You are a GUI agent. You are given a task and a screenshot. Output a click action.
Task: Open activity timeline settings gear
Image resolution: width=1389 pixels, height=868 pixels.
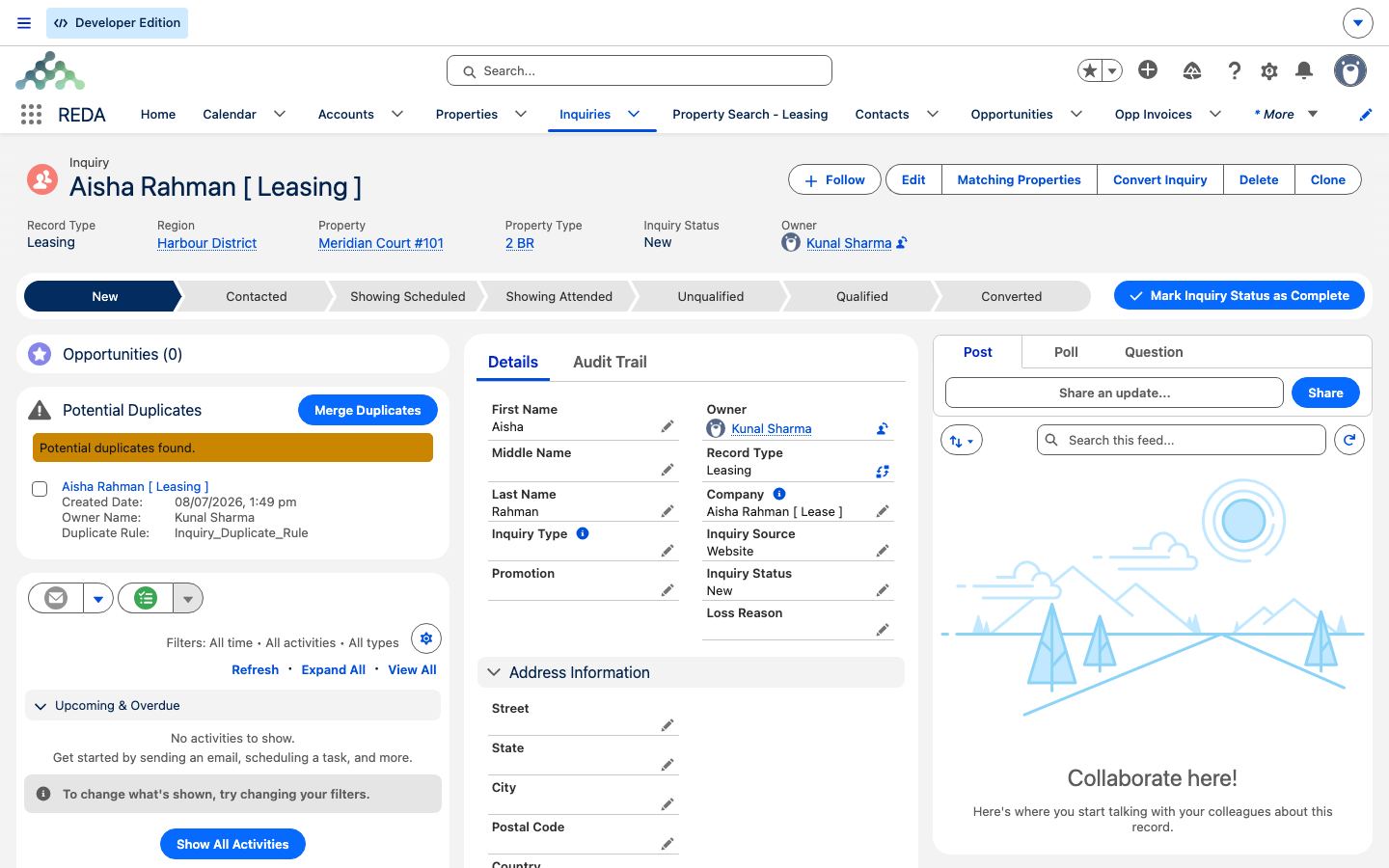426,638
